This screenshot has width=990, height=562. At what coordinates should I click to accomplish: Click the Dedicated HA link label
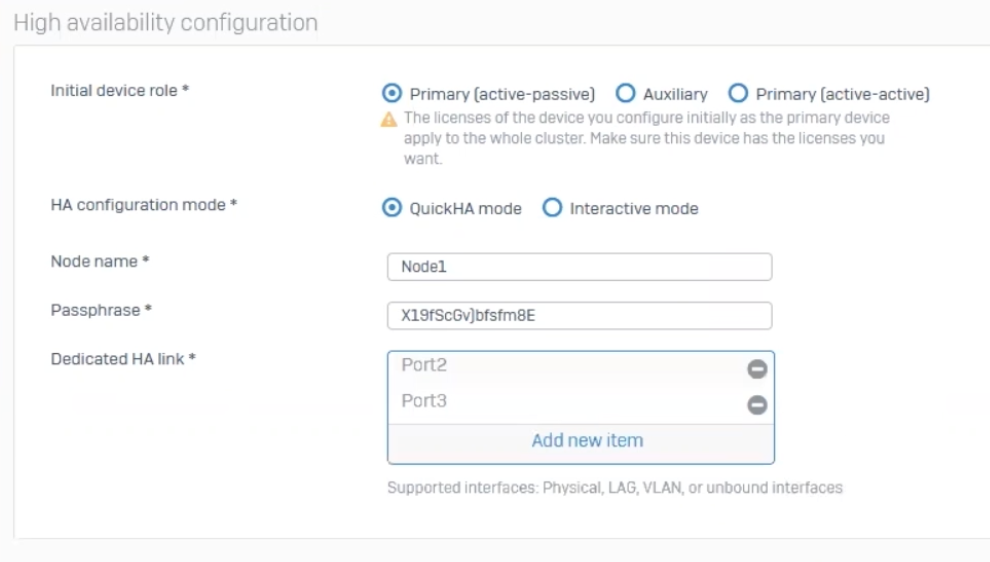122,359
